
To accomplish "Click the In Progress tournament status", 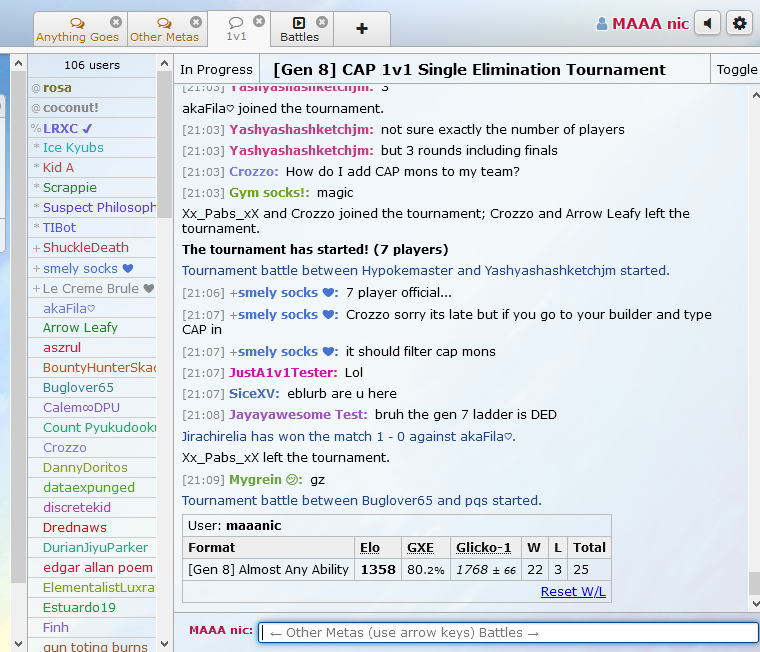I will [x=216, y=70].
